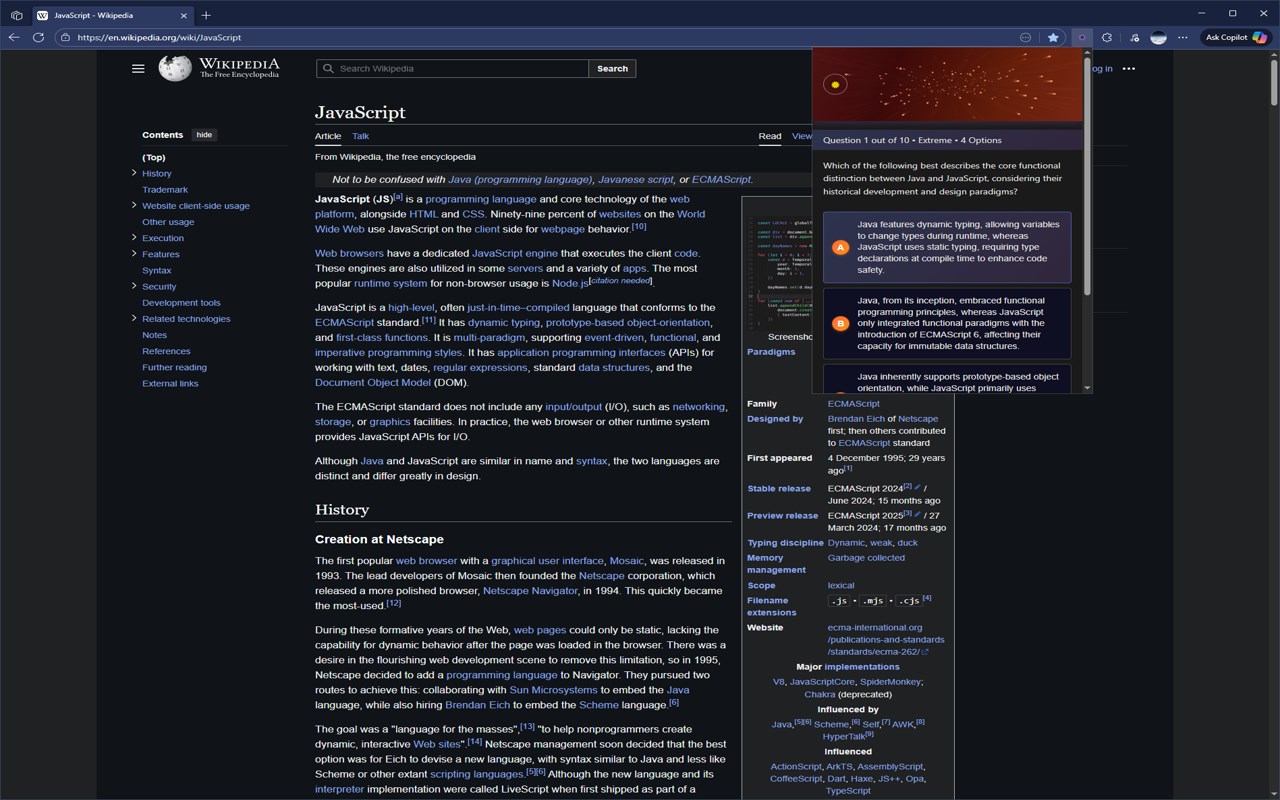Hide the Contents sidebar
1280x800 pixels.
[204, 135]
